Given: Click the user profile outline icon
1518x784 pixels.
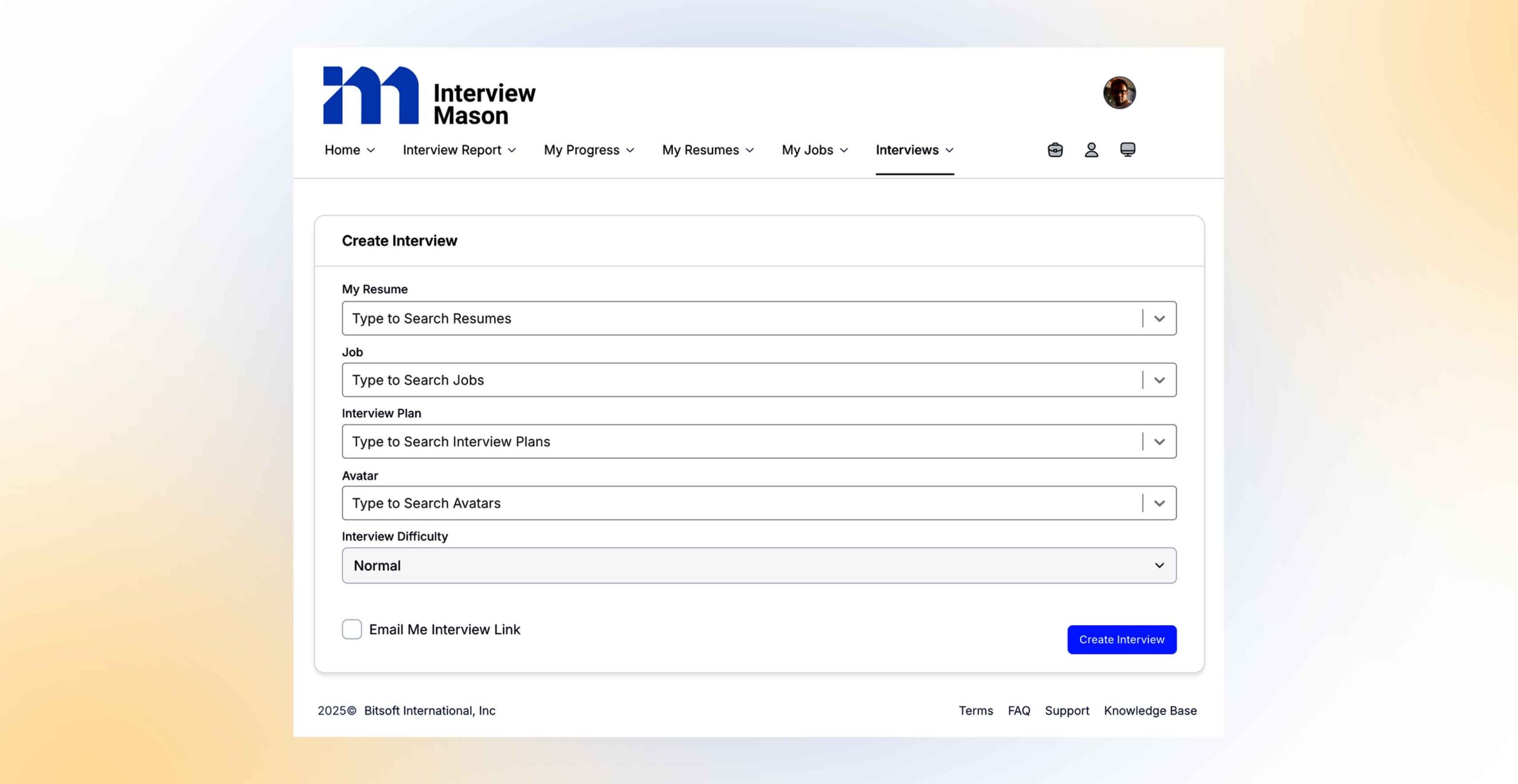Looking at the screenshot, I should pyautogui.click(x=1091, y=150).
